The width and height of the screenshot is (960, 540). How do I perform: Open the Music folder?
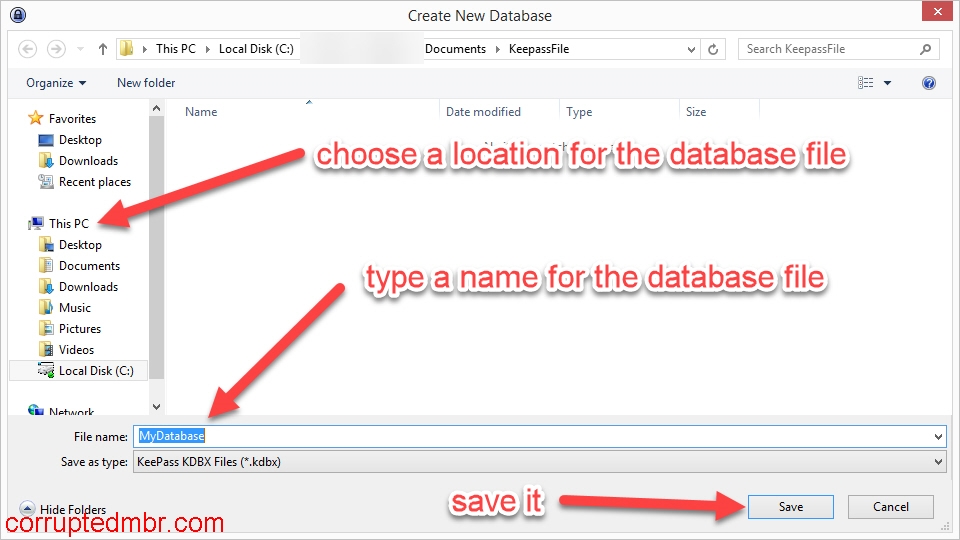[x=75, y=307]
